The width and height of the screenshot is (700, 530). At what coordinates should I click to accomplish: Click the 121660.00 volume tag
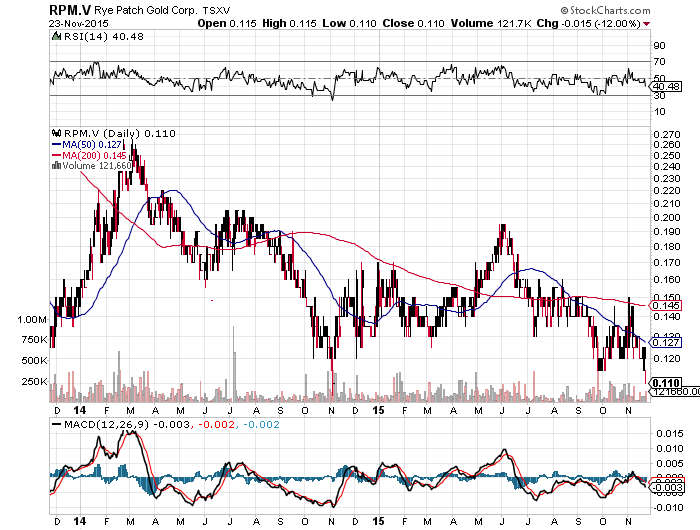[x=675, y=392]
